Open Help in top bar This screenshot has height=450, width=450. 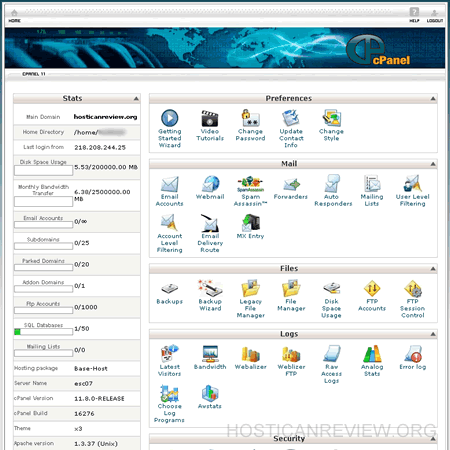pyautogui.click(x=414, y=15)
